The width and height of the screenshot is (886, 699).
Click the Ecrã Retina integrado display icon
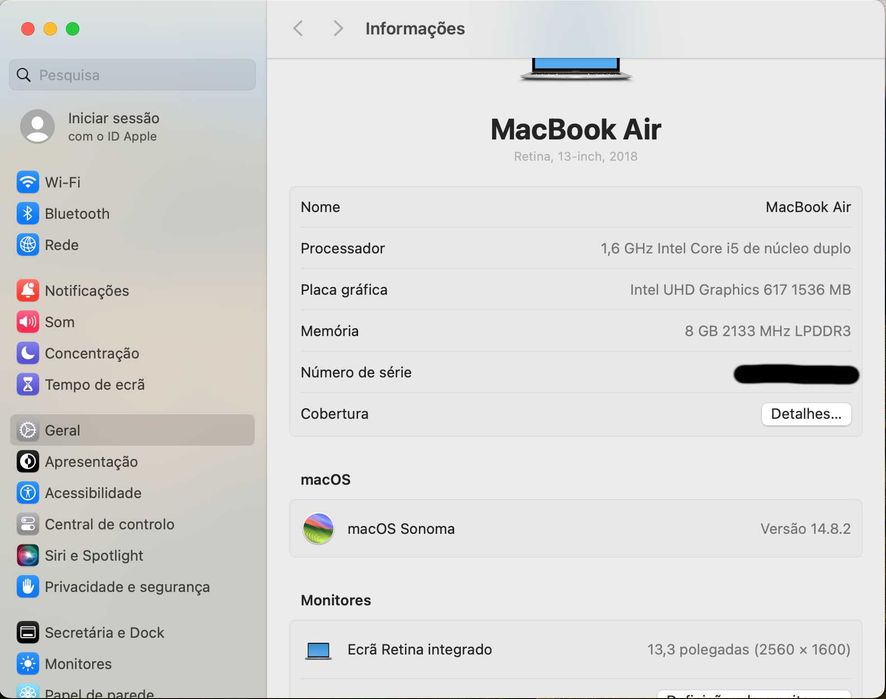coord(318,650)
